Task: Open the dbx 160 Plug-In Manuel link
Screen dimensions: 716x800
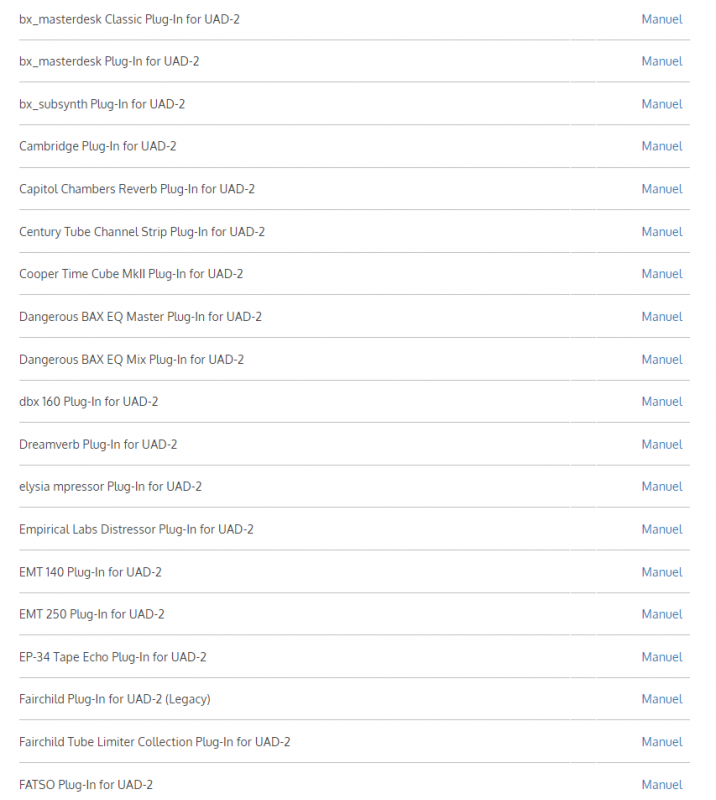Action: click(662, 402)
